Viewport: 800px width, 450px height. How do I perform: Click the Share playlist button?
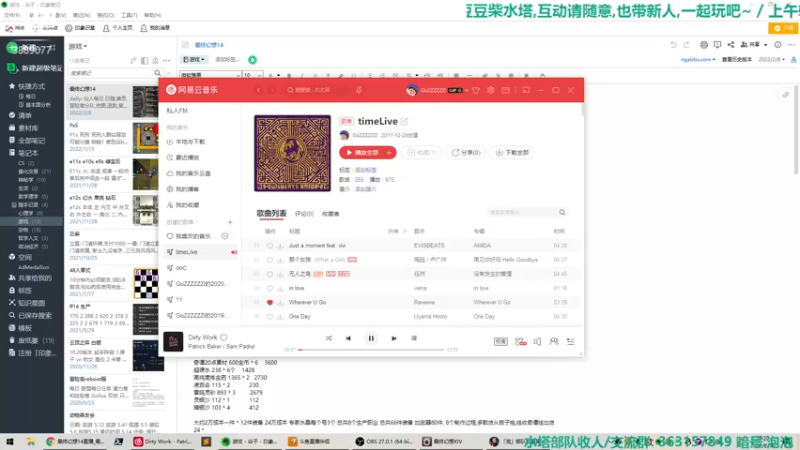point(466,153)
